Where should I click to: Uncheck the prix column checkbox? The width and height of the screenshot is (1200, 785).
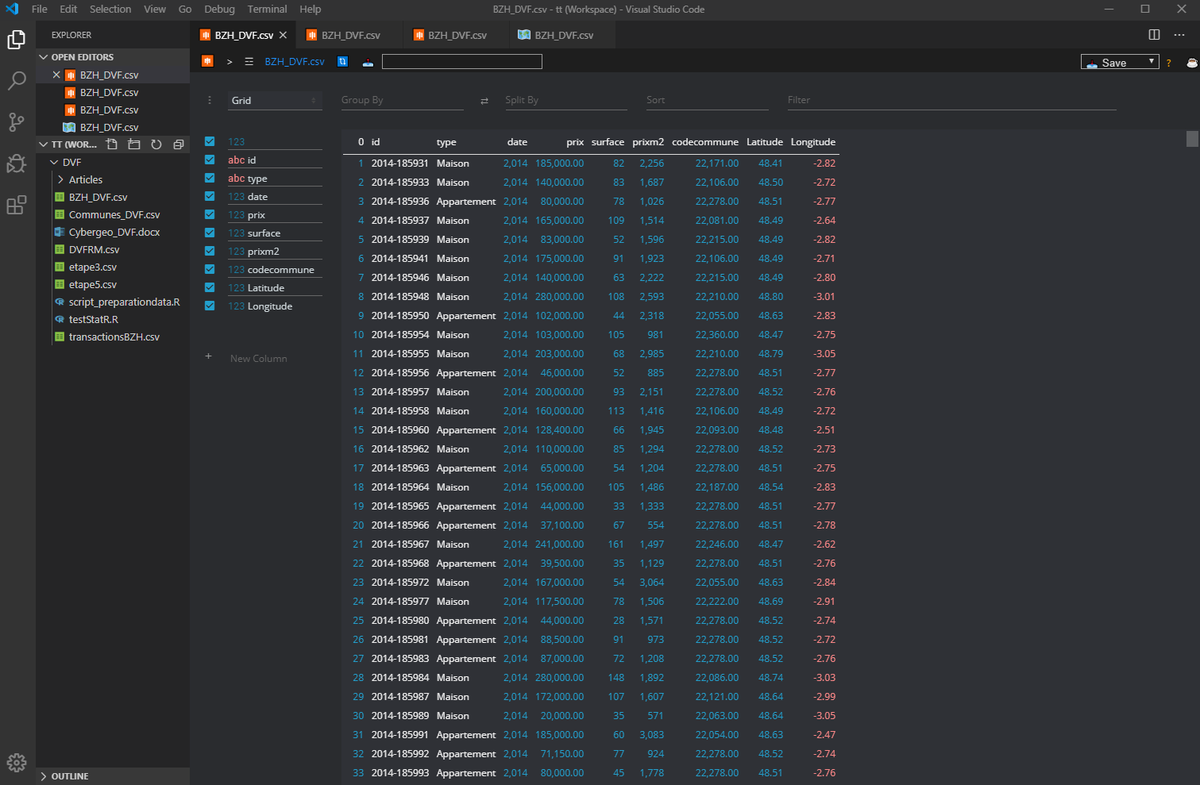coord(210,214)
